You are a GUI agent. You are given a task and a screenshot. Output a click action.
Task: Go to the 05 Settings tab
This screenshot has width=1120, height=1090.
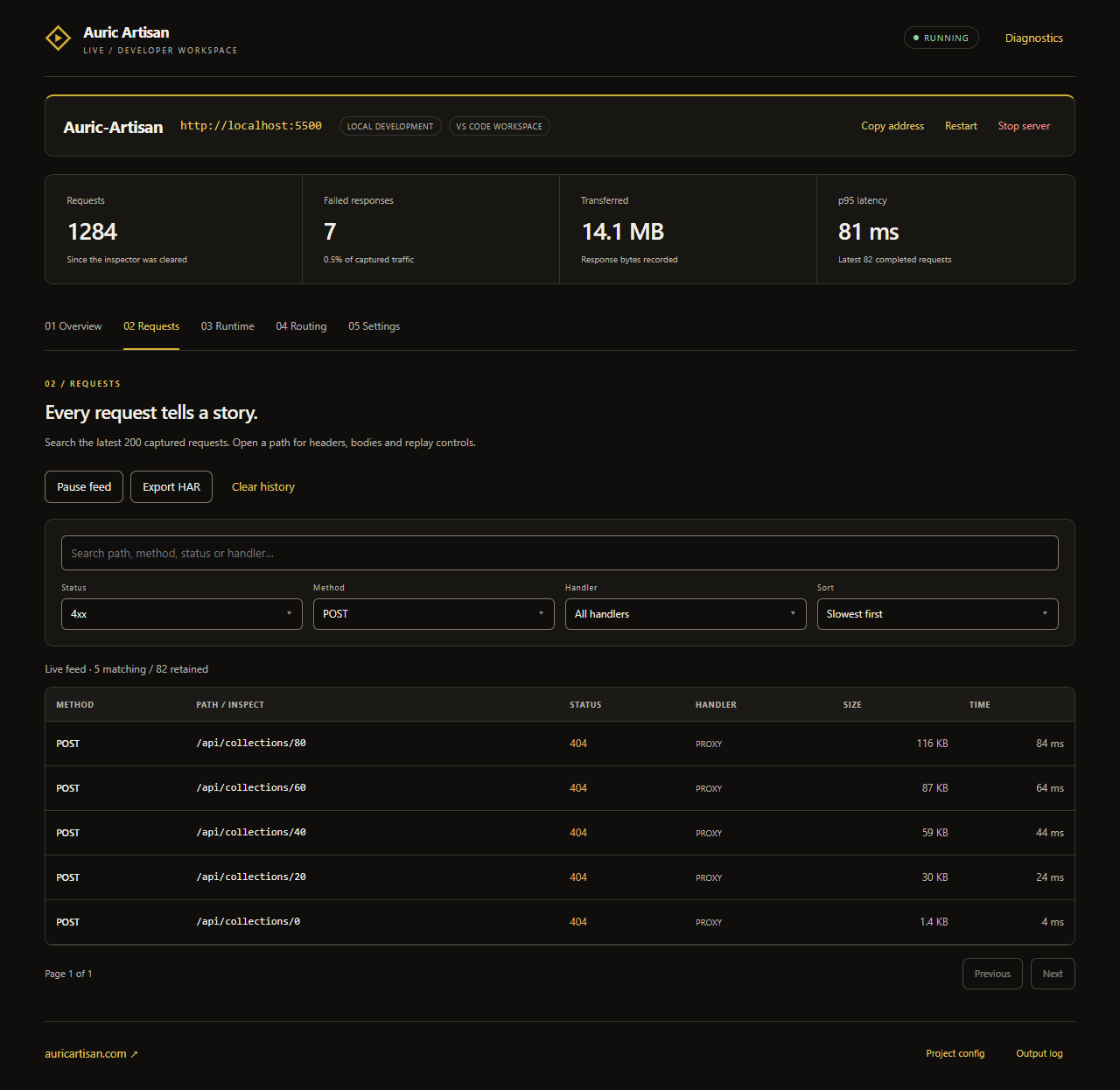(x=374, y=326)
